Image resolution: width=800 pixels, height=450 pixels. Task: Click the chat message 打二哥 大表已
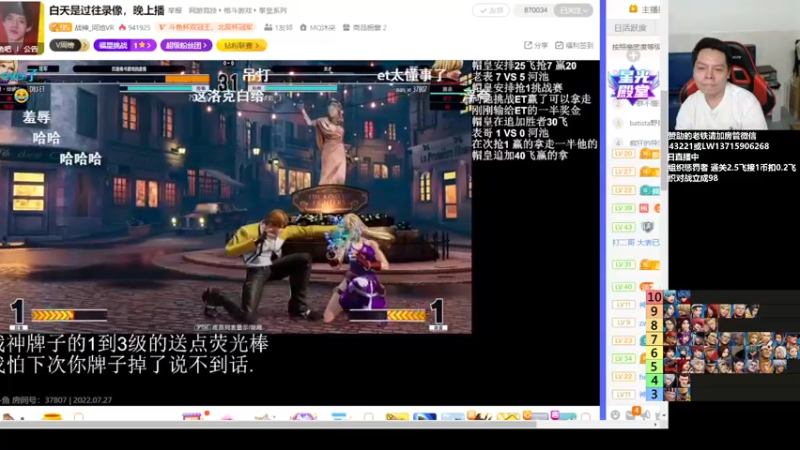point(636,242)
